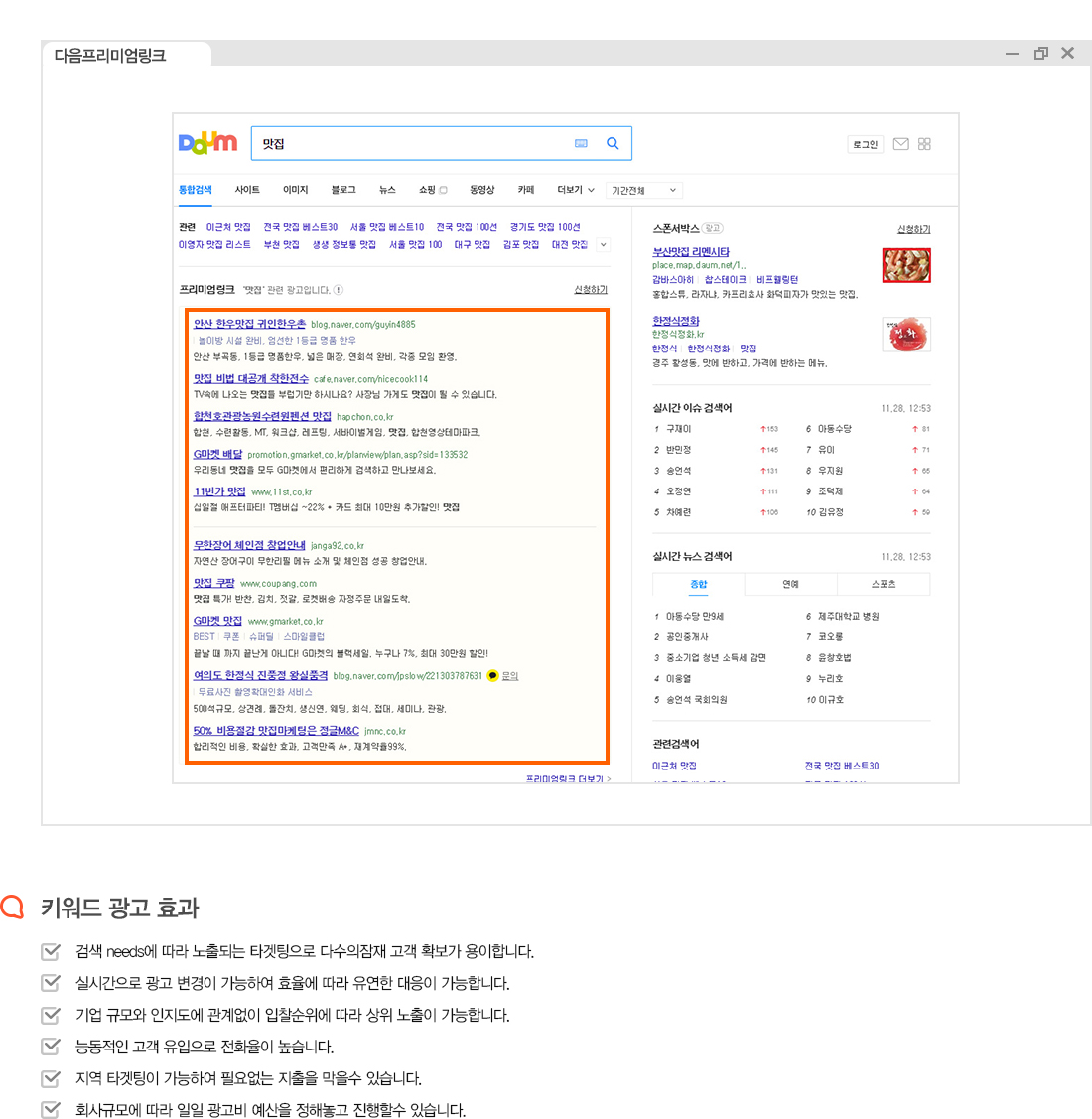The height and width of the screenshot is (1119, 1092).
Task: Open the 50% 비용절감 맛집마케팅 ad link
Action: 276,731
